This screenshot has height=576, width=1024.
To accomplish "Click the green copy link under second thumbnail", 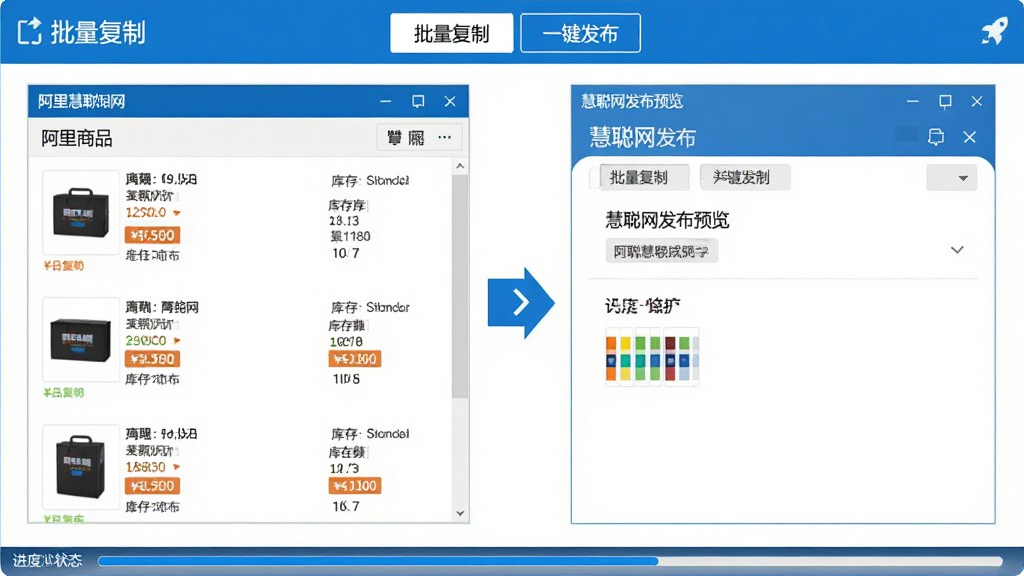I will (63, 392).
